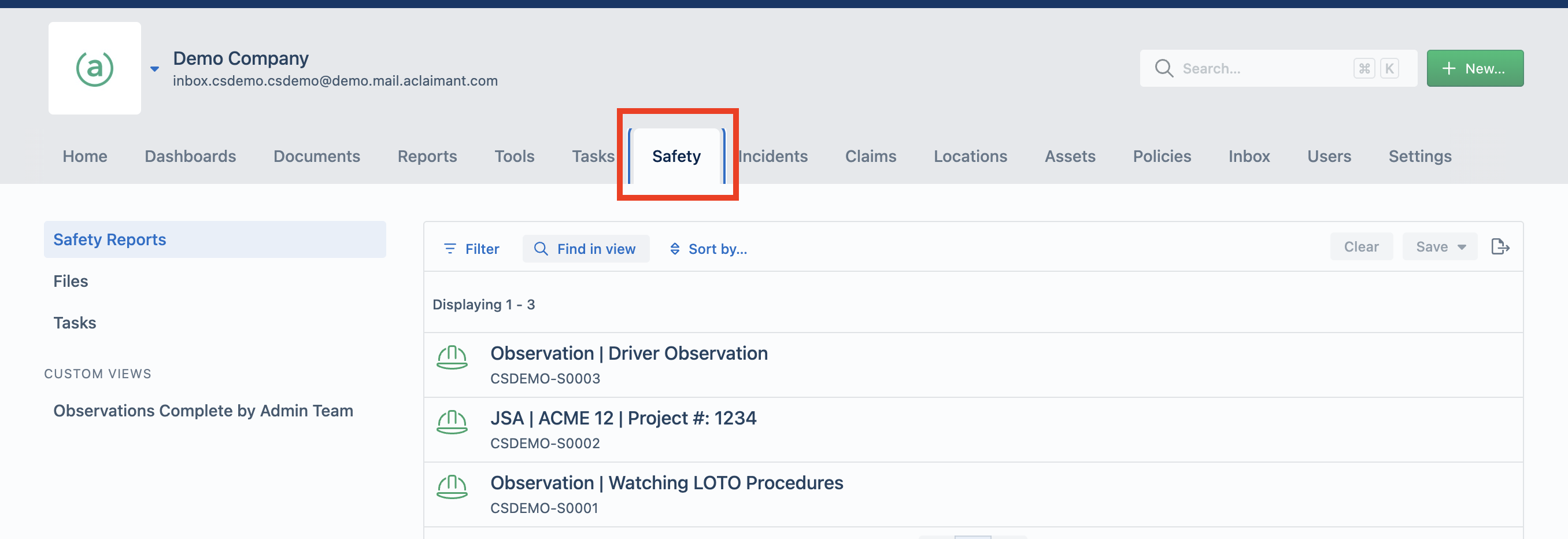Image resolution: width=1568 pixels, height=539 pixels.
Task: Click the CSDEMO-S0002 report ID
Action: [x=545, y=443]
